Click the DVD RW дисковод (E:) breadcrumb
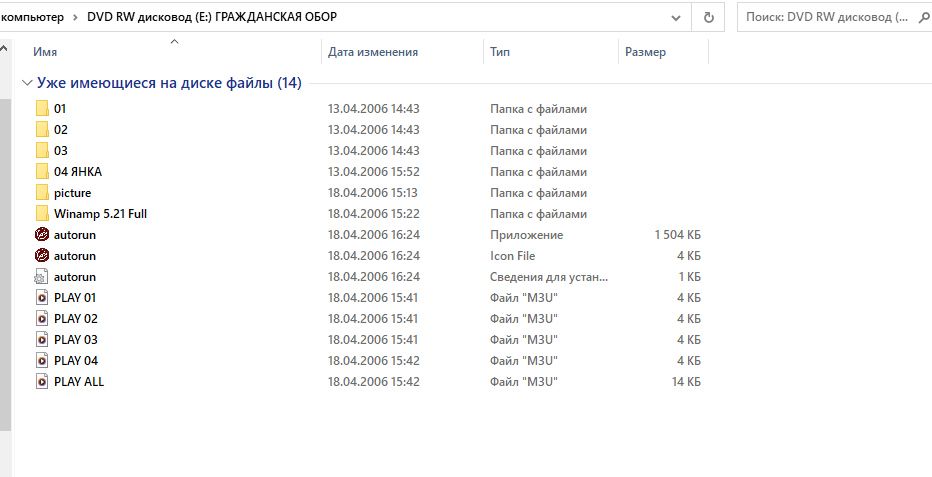 pos(212,17)
